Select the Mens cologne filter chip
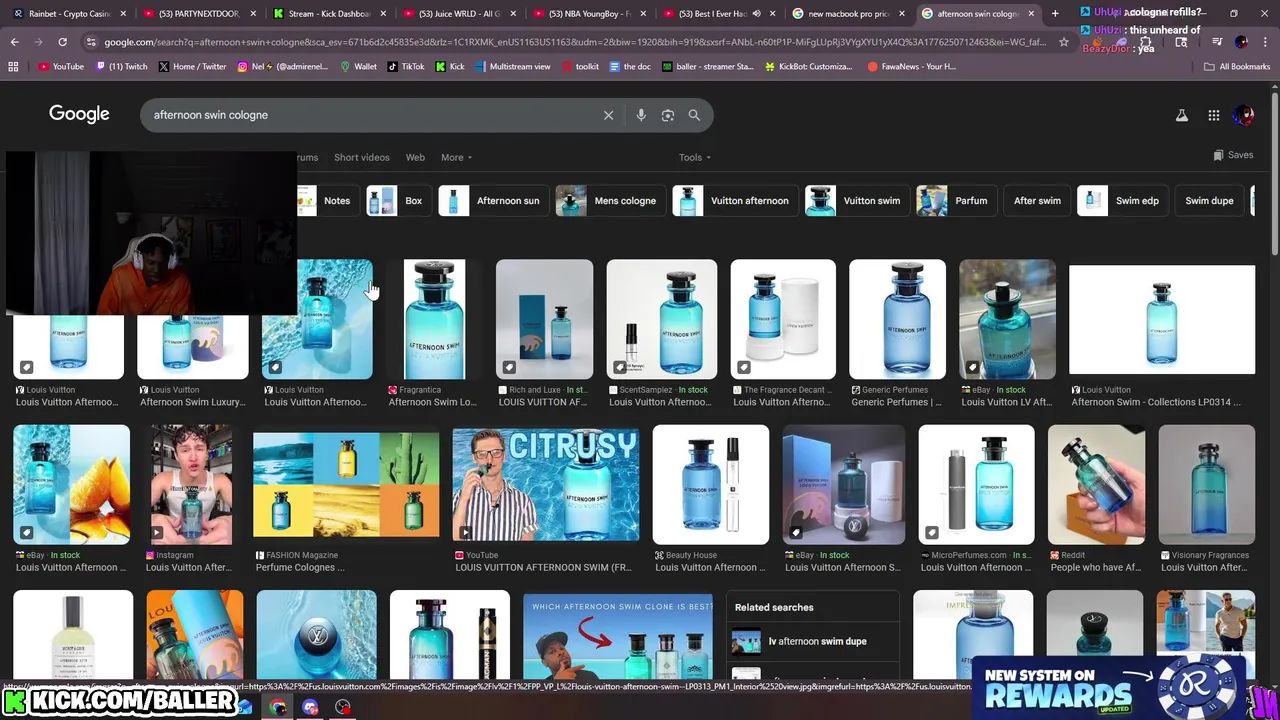This screenshot has width=1280, height=720. pos(609,201)
